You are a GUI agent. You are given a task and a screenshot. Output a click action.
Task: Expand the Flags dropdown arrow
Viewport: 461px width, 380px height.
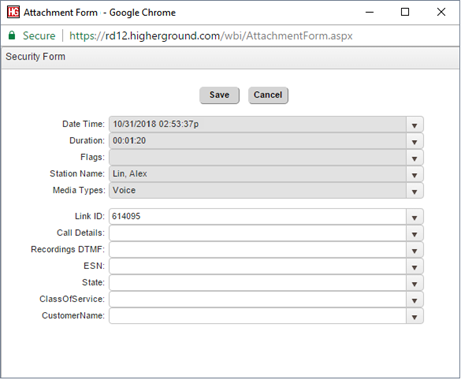point(415,158)
